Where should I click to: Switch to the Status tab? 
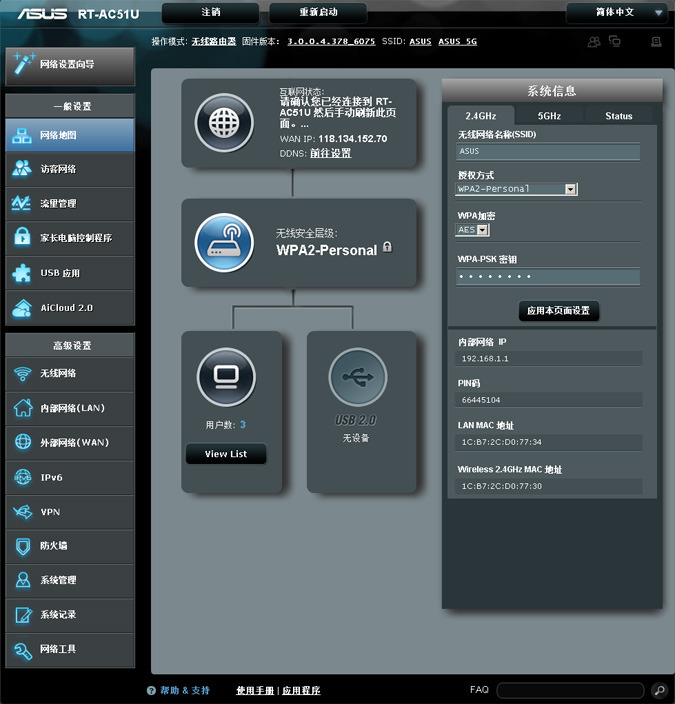[x=618, y=116]
